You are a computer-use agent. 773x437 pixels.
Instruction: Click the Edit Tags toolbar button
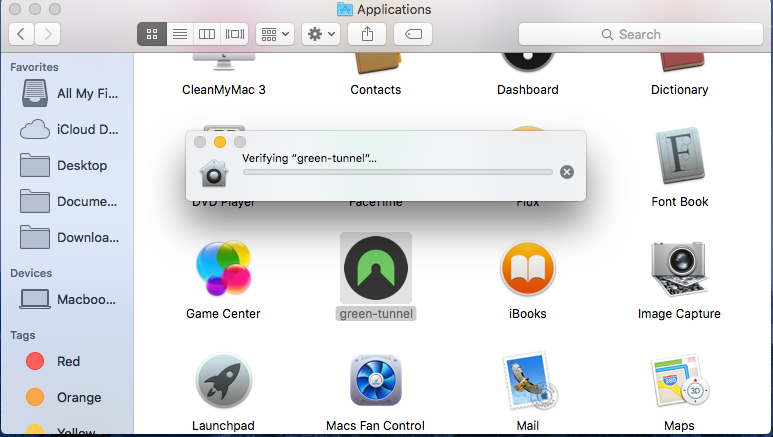click(413, 34)
